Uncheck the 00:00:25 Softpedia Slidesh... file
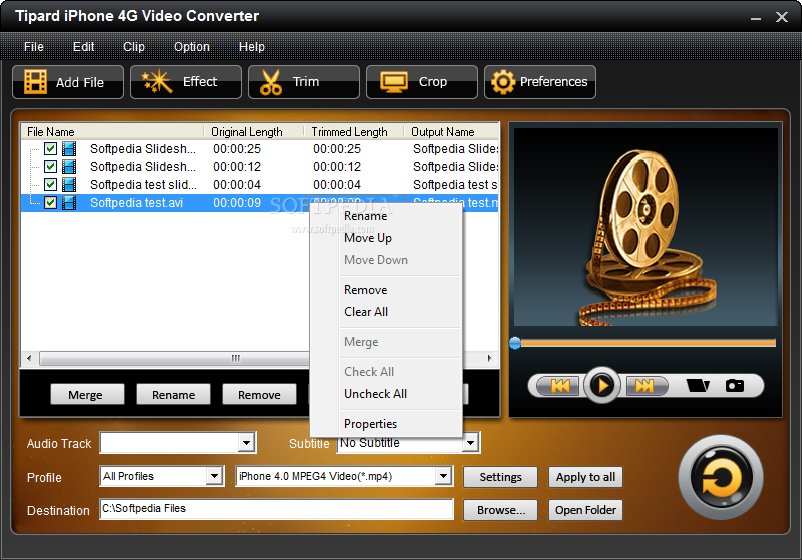Viewport: 802px width, 560px height. click(50, 149)
